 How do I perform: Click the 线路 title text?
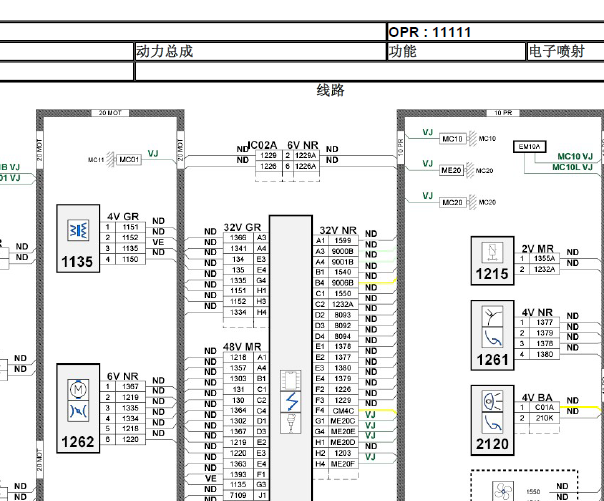pyautogui.click(x=331, y=90)
